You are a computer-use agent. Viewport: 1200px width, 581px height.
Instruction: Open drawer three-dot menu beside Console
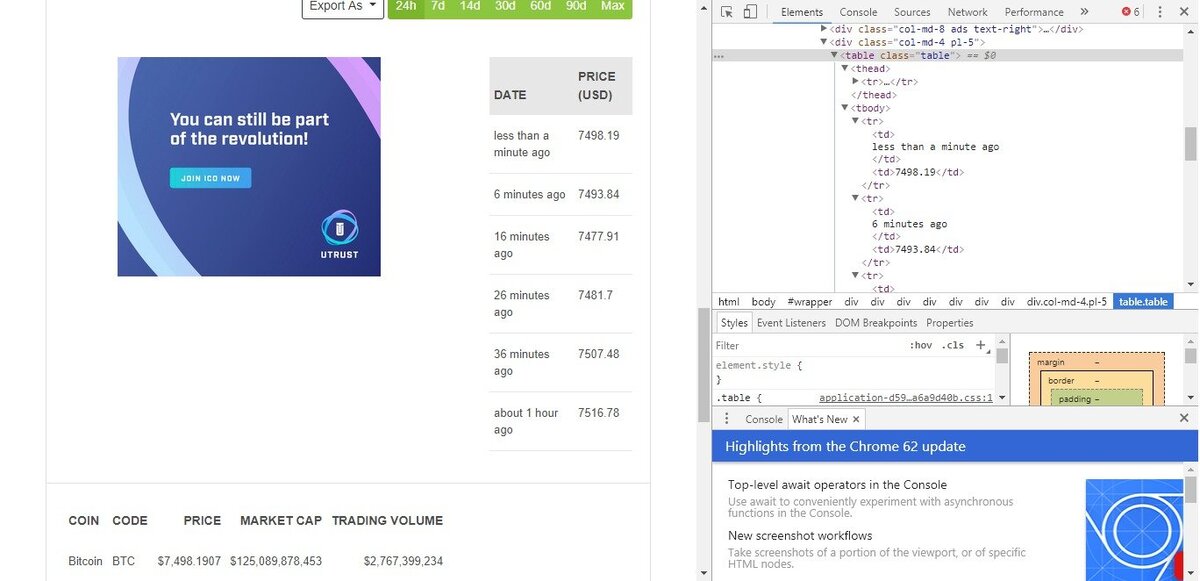(x=727, y=419)
